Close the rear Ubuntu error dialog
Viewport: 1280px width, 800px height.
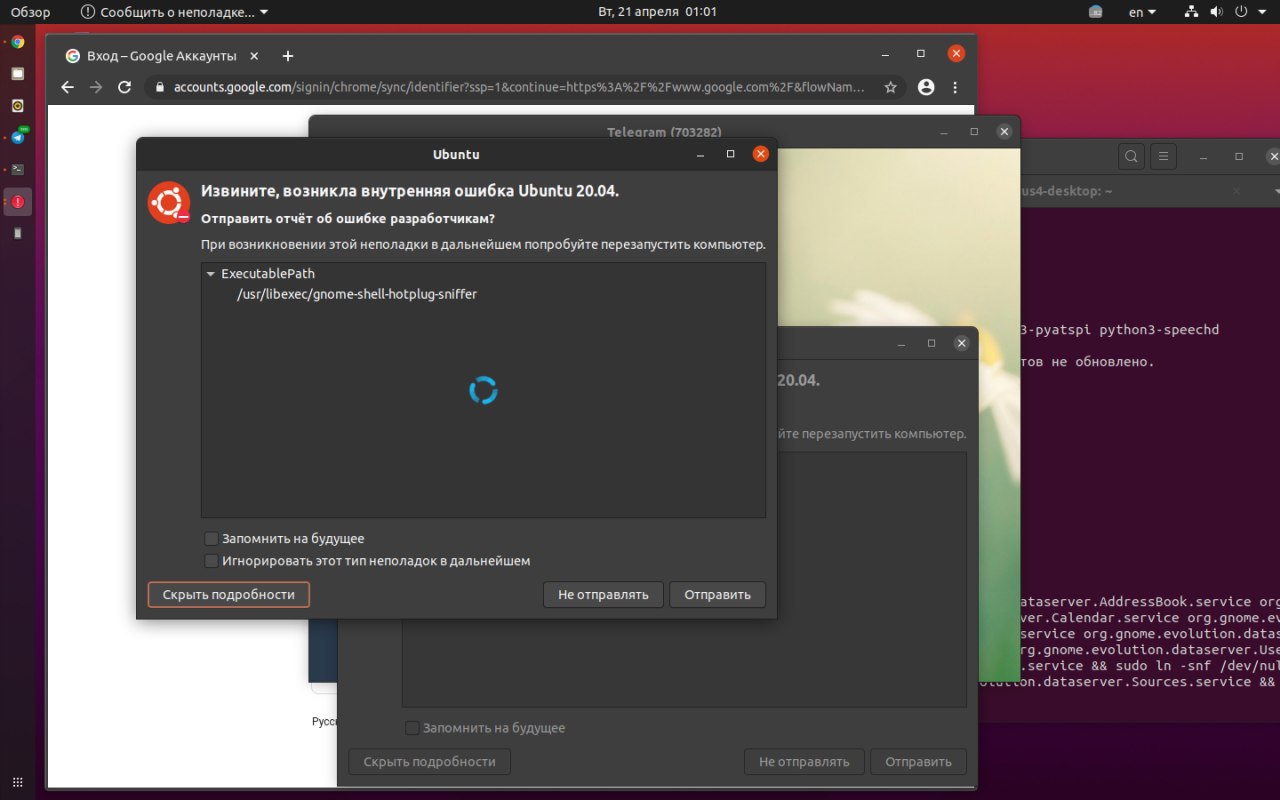pos(961,343)
